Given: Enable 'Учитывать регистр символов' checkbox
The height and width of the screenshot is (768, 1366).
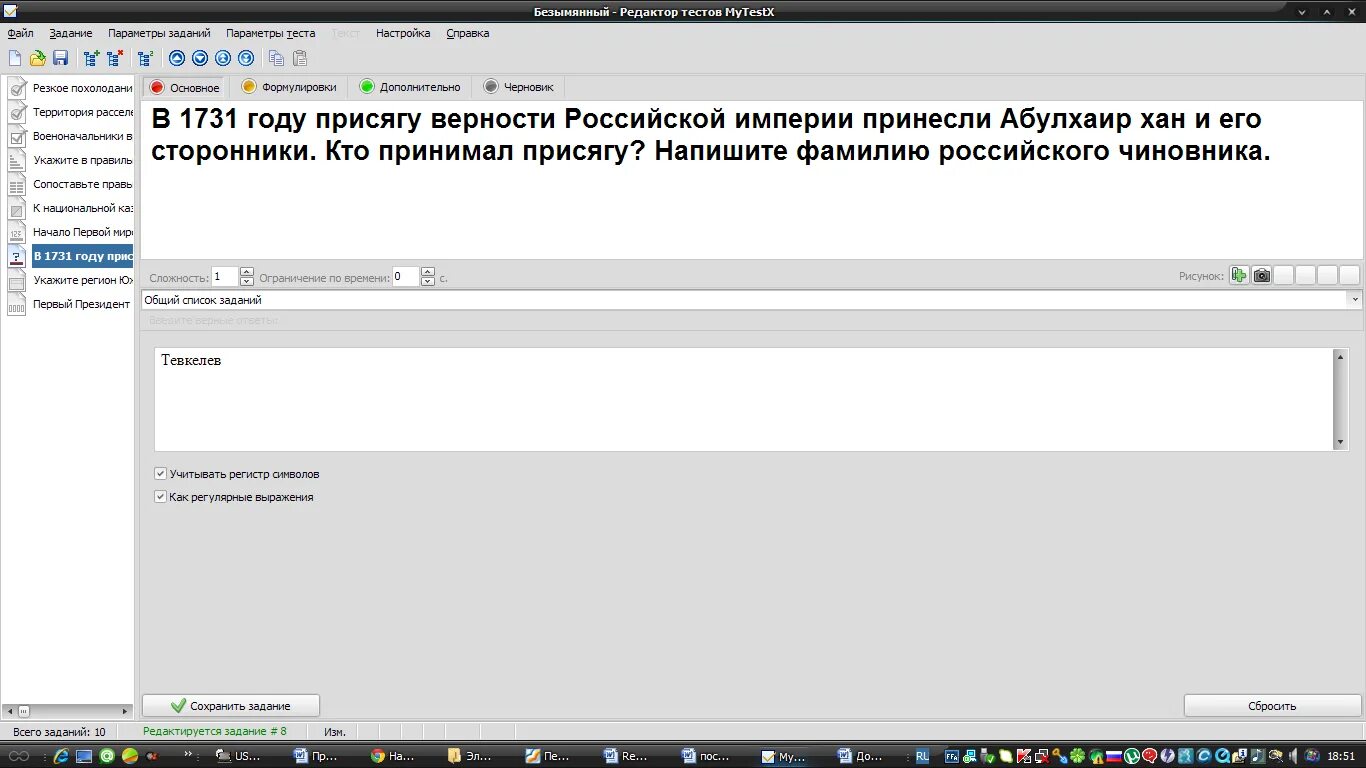Looking at the screenshot, I should pos(160,473).
